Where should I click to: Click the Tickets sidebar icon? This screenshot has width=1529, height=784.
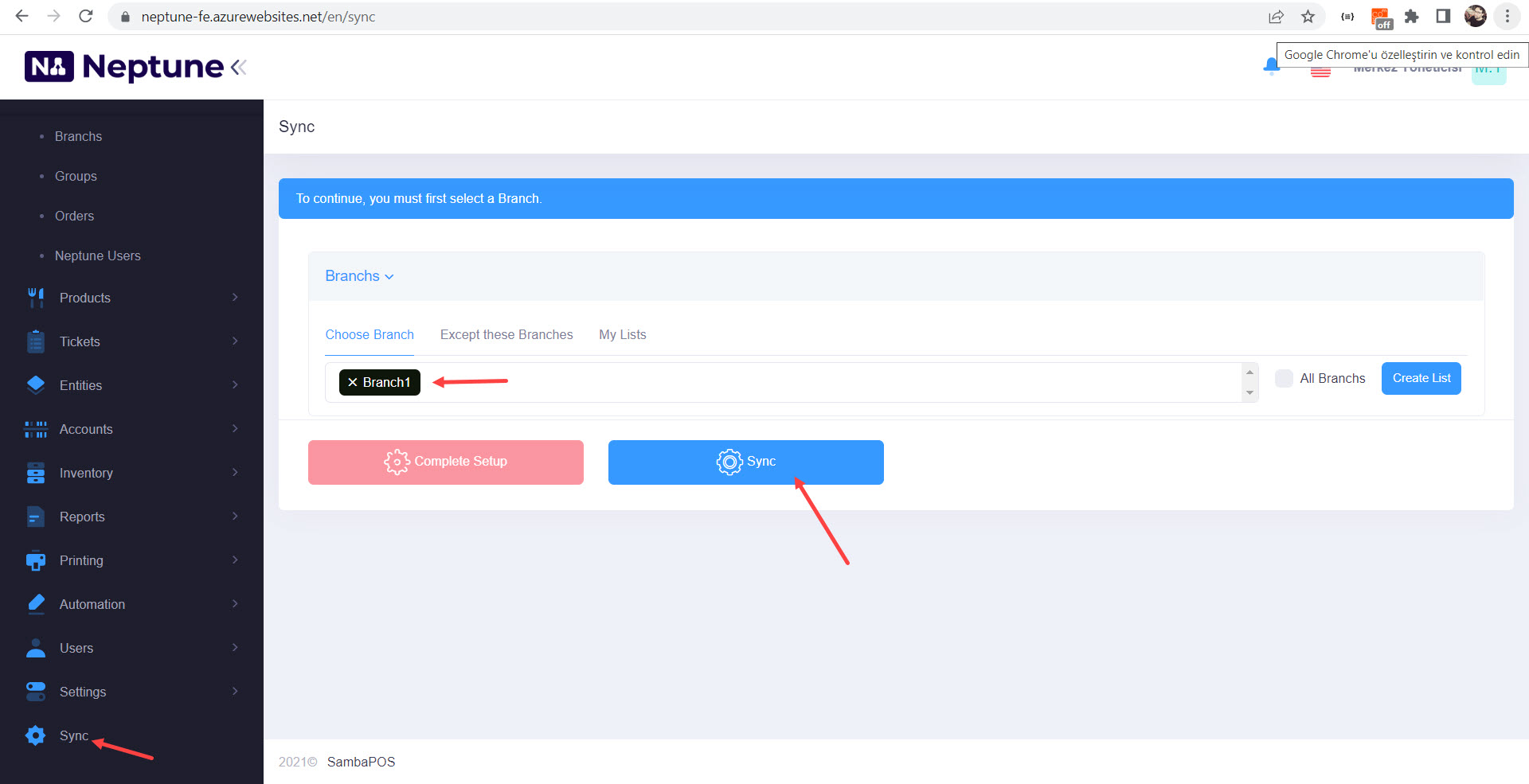tap(36, 341)
